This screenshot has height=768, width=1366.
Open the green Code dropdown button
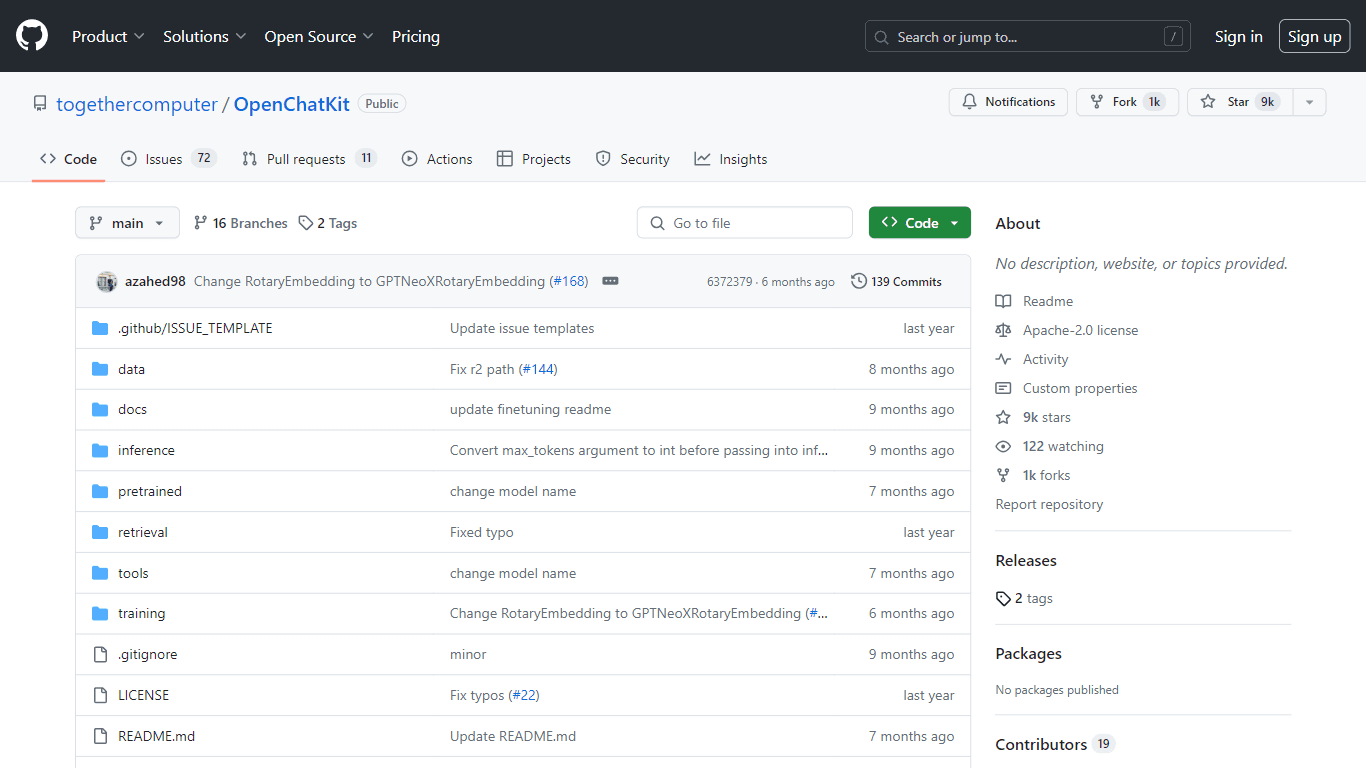coord(920,223)
